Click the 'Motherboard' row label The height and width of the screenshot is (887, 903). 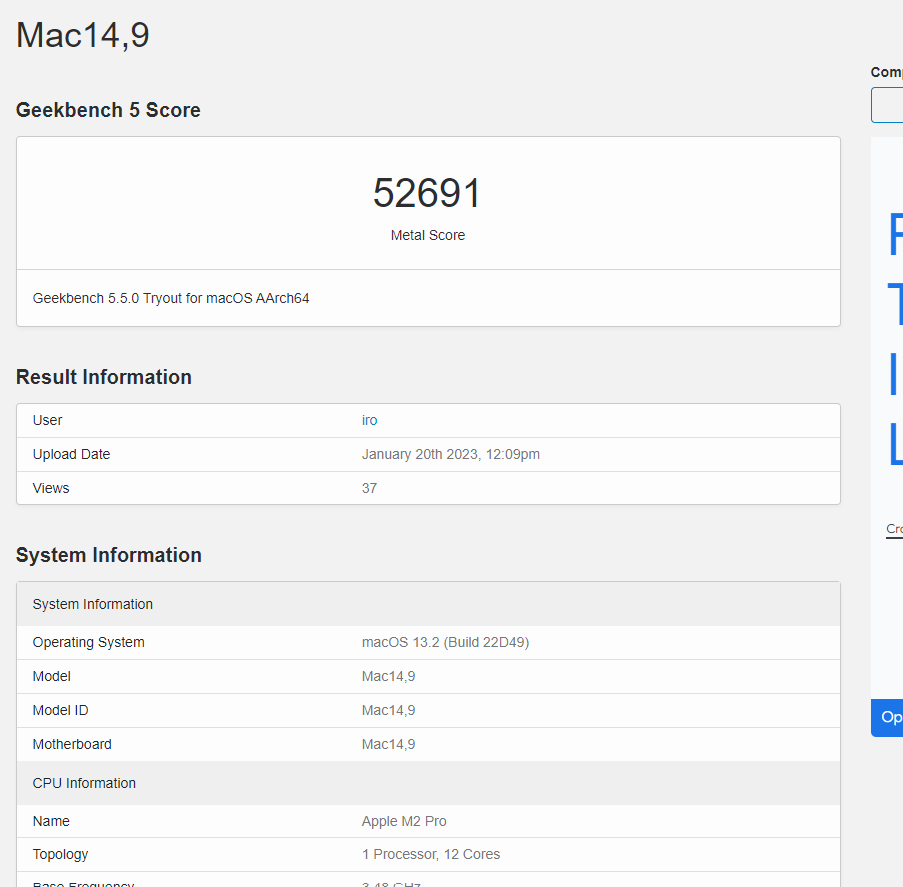click(x=72, y=744)
